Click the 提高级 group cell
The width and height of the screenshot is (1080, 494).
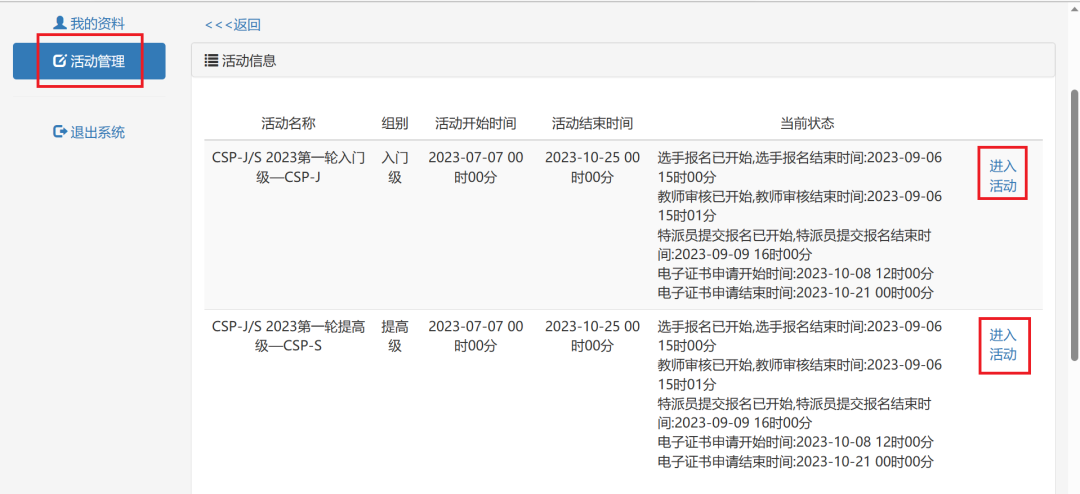394,336
